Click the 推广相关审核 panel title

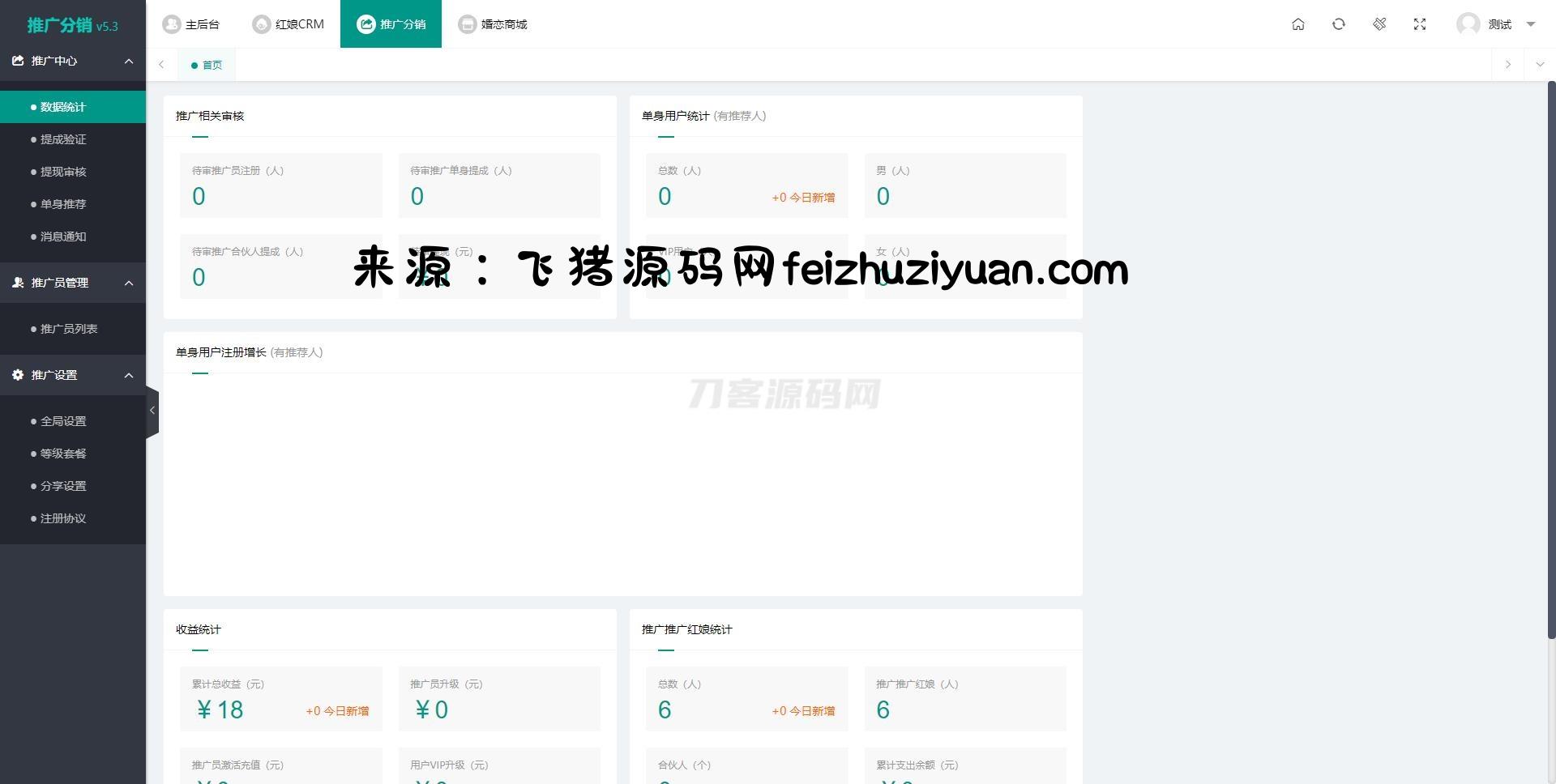coord(210,116)
